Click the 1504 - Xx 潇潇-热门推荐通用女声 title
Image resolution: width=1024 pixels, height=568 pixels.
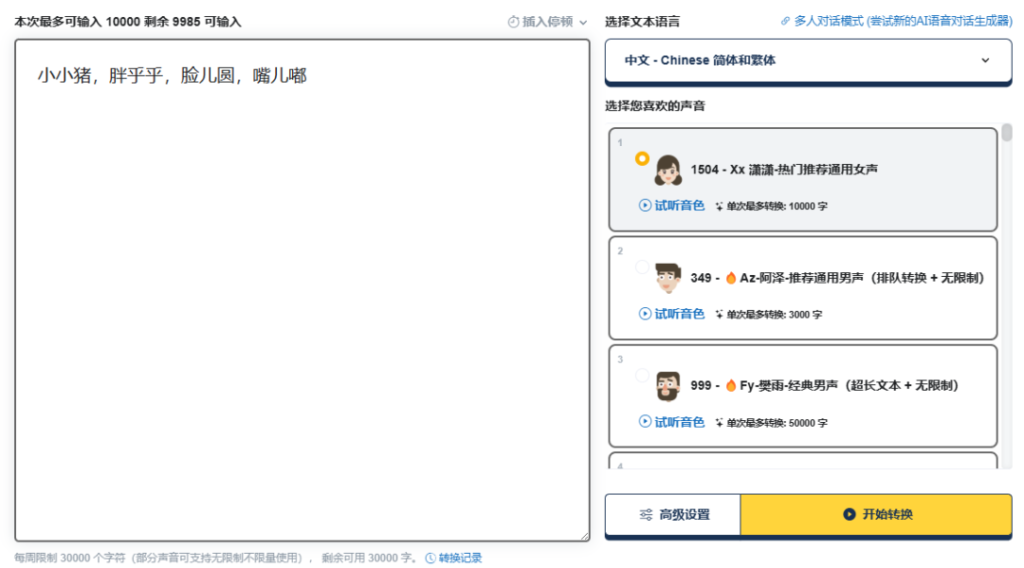pyautogui.click(x=784, y=170)
